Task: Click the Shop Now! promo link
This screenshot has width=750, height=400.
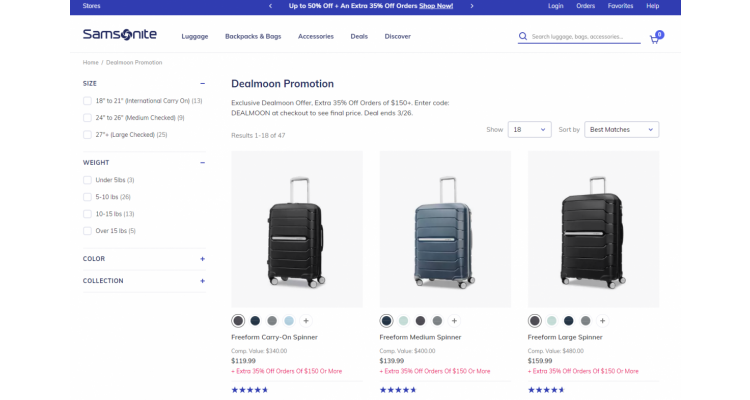Action: coord(436,6)
